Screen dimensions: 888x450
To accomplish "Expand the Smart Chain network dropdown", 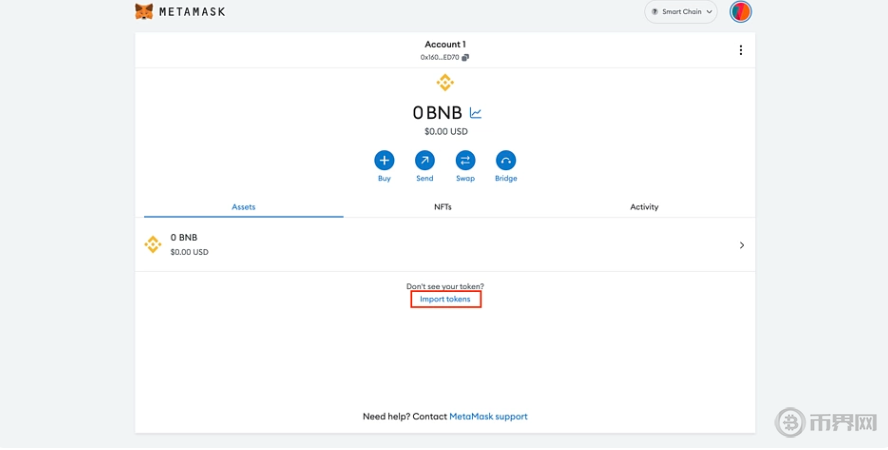I will pos(682,12).
